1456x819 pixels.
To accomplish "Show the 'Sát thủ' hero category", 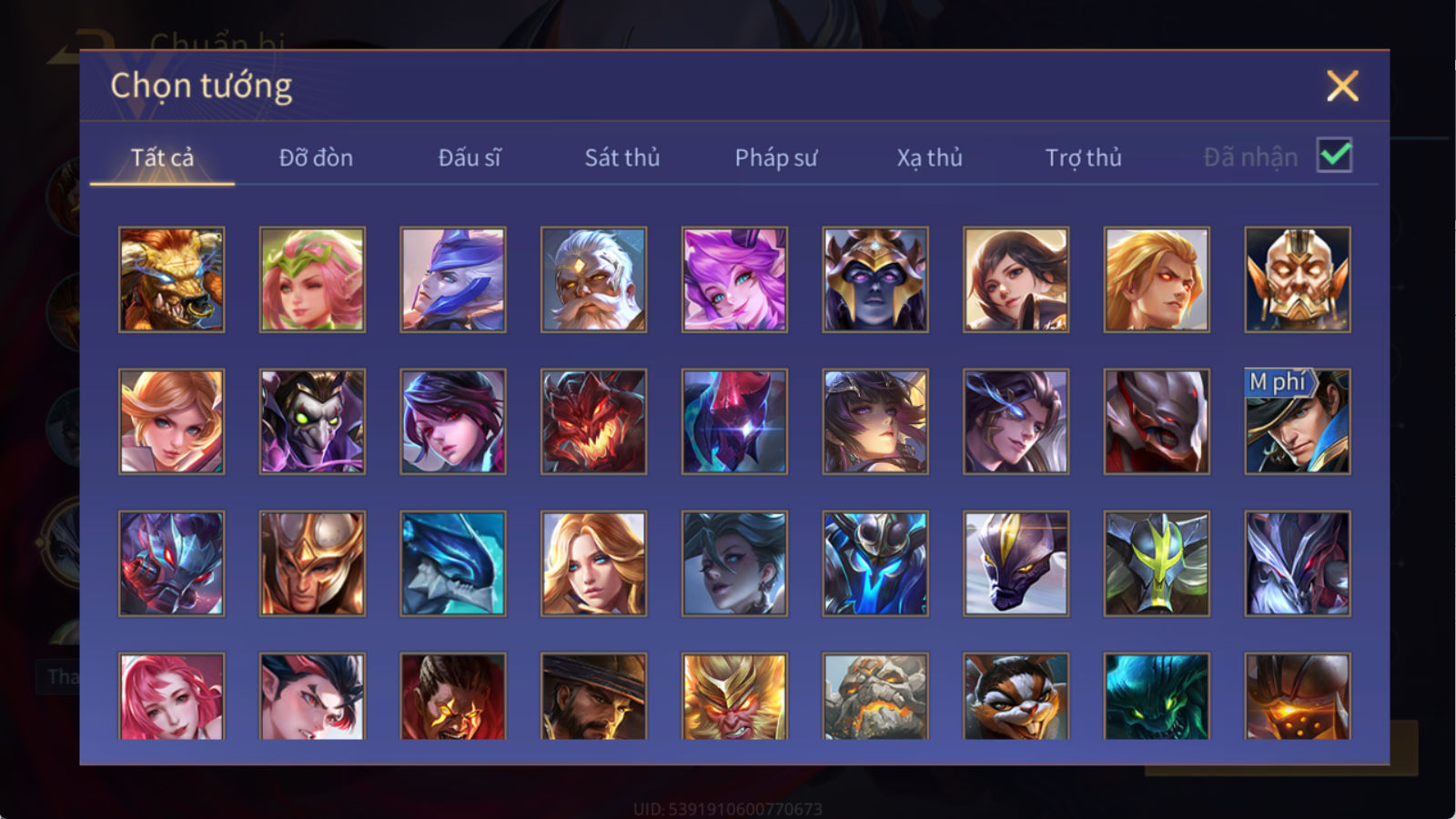I will 622,157.
